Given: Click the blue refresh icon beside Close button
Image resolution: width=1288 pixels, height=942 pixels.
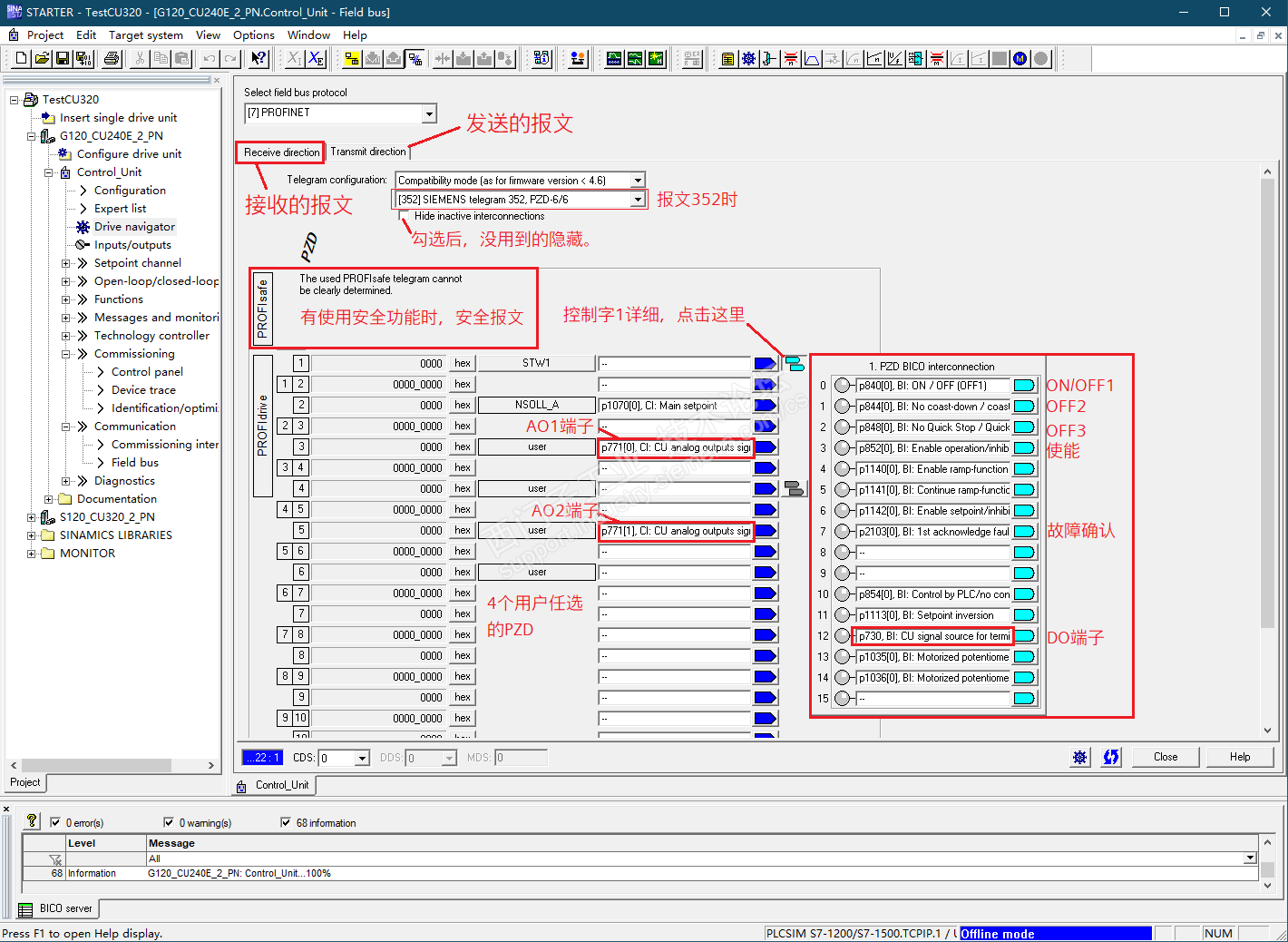Looking at the screenshot, I should (1111, 757).
